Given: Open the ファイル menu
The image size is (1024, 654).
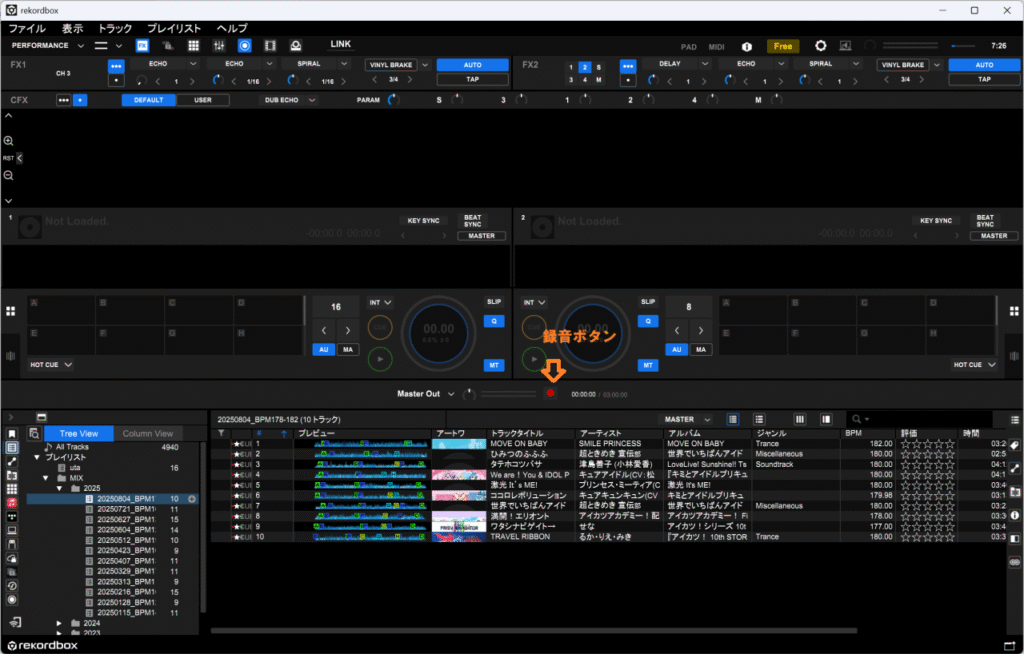Looking at the screenshot, I should click(27, 28).
